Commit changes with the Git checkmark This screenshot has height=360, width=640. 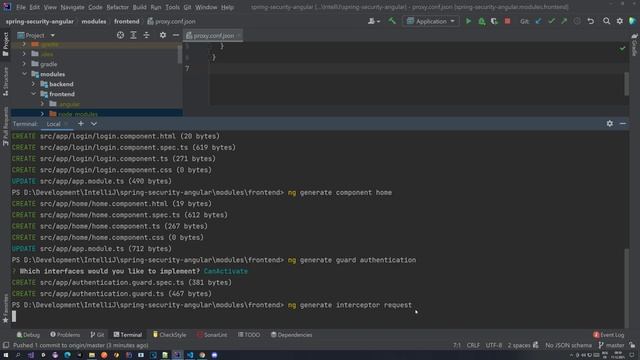click(551, 21)
